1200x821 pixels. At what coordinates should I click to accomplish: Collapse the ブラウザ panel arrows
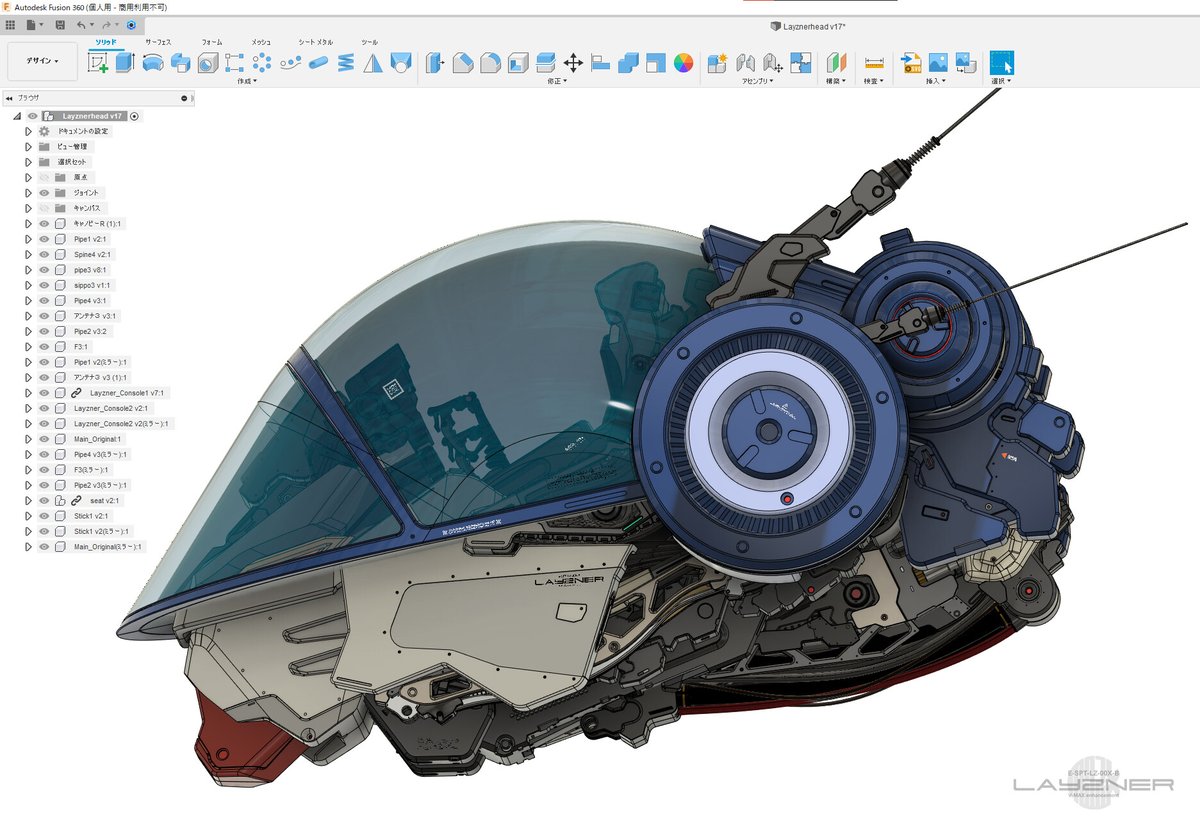pyautogui.click(x=9, y=98)
